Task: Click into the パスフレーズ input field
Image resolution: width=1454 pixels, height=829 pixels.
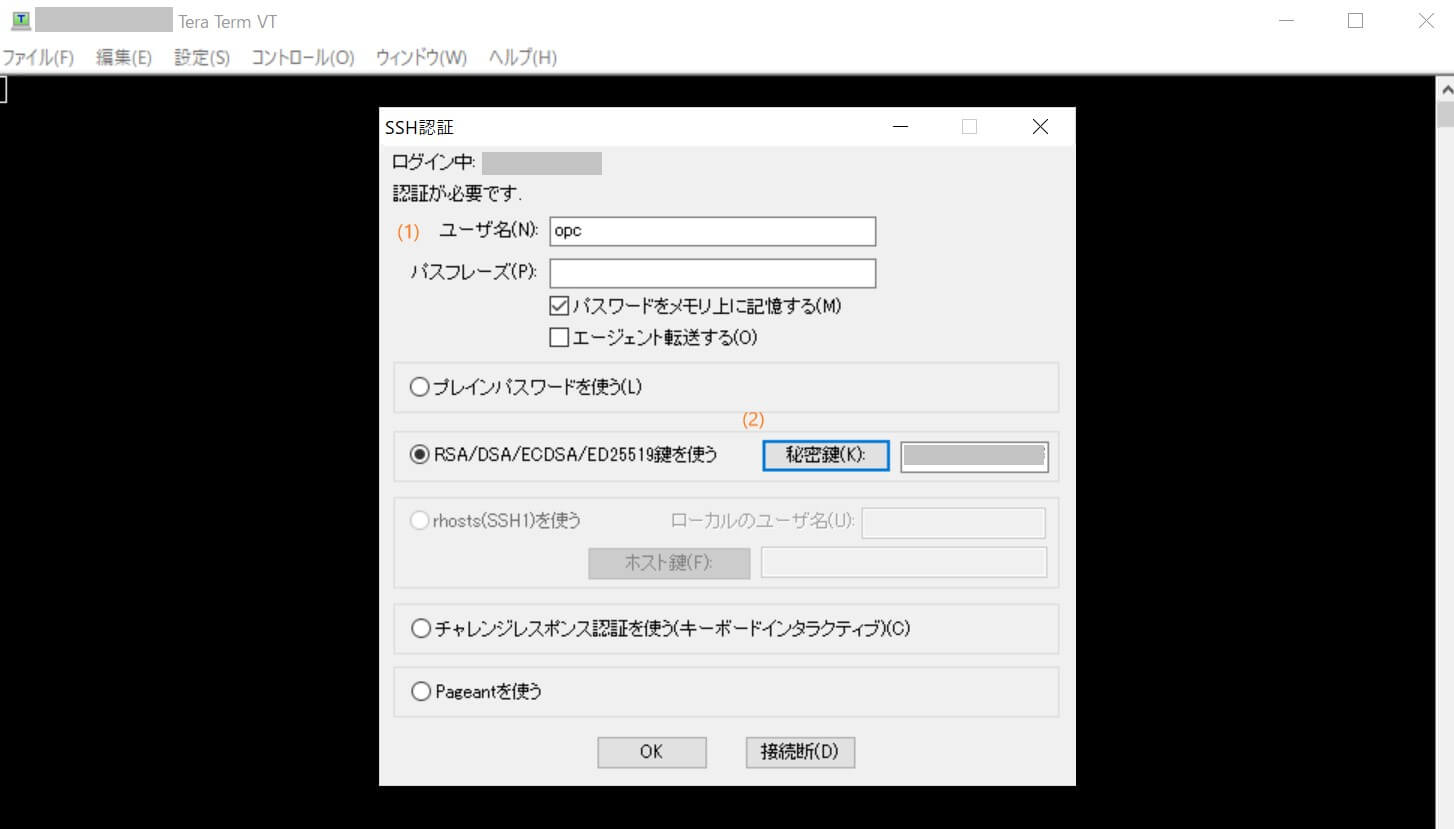Action: [713, 273]
